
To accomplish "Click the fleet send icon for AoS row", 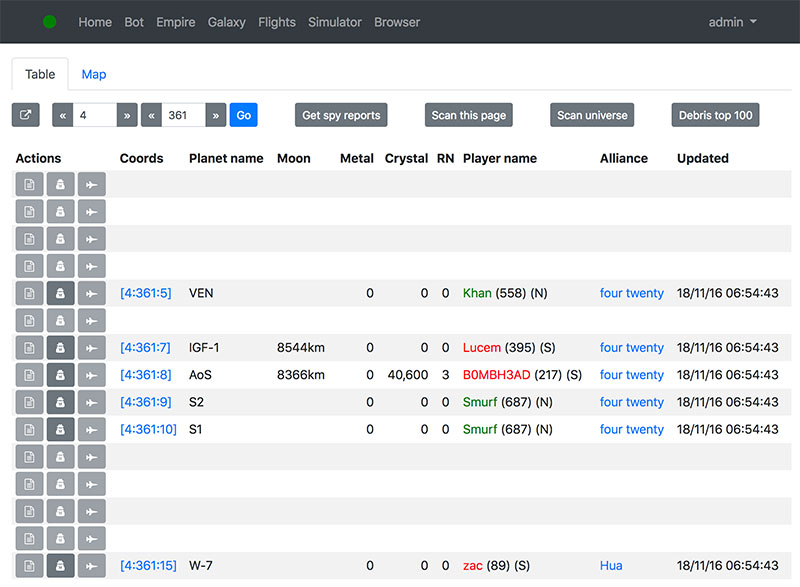I will pos(91,375).
